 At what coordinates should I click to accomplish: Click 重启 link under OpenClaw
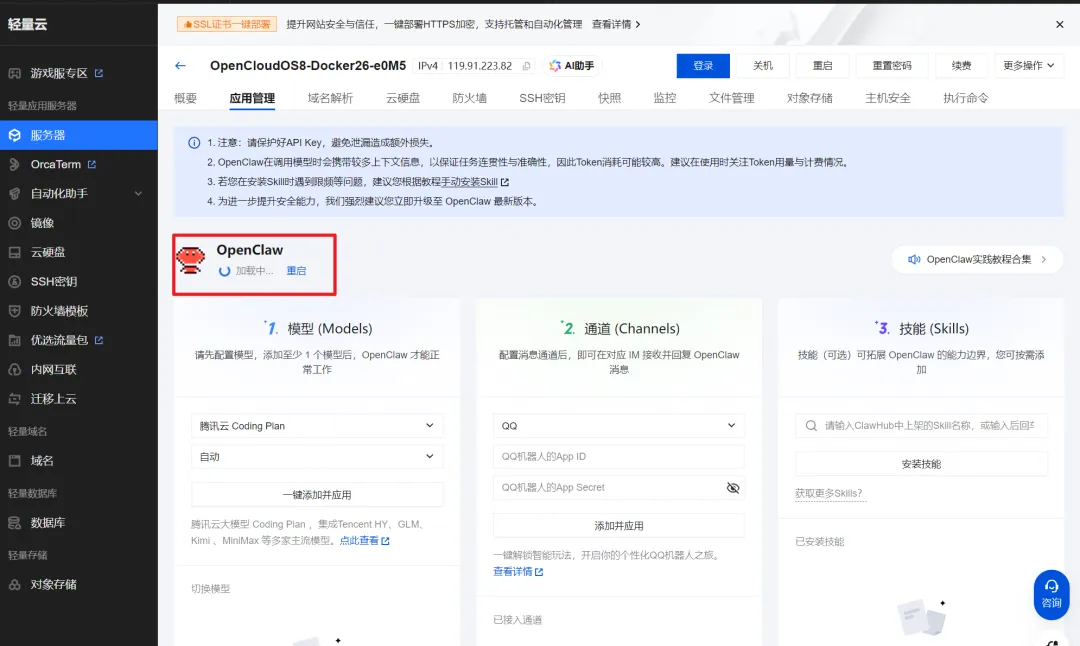pyautogui.click(x=296, y=271)
